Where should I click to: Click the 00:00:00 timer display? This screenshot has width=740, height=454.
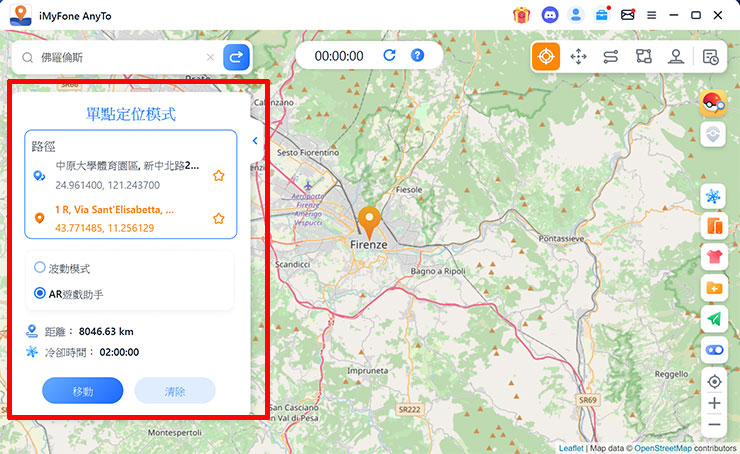click(x=339, y=56)
